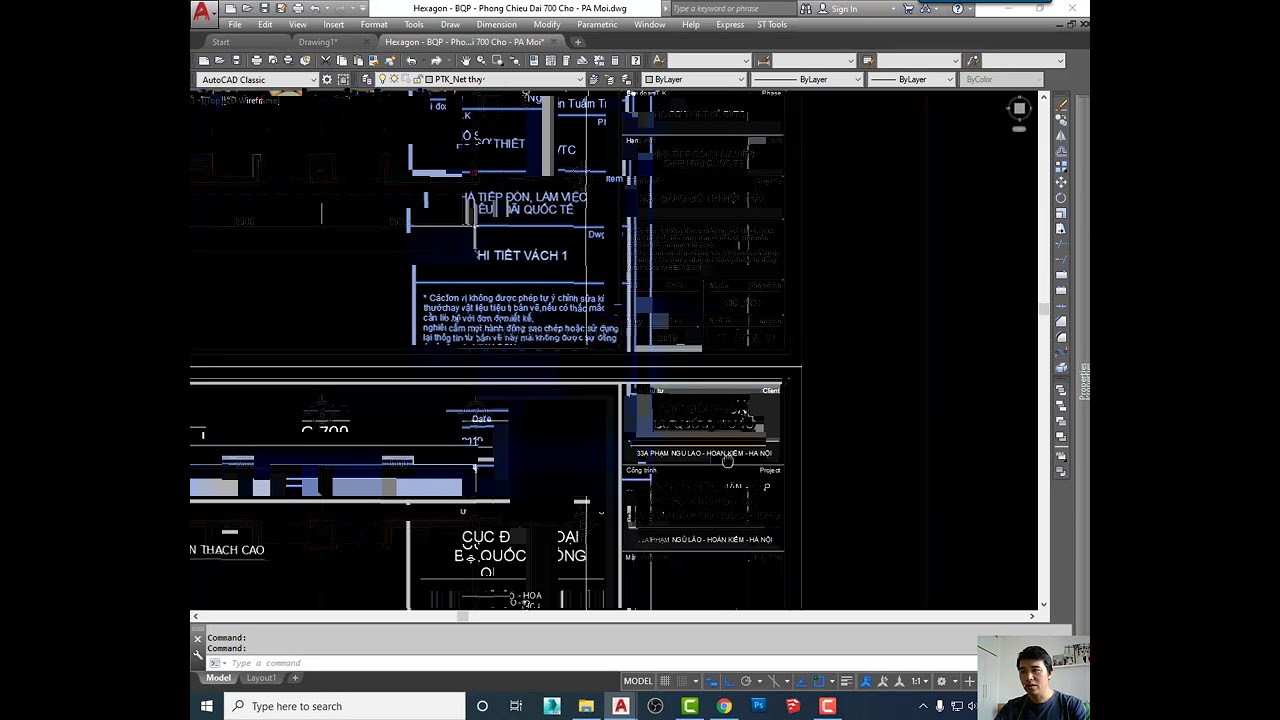
Task: Switch to the Drawing1* file tab
Action: point(318,42)
